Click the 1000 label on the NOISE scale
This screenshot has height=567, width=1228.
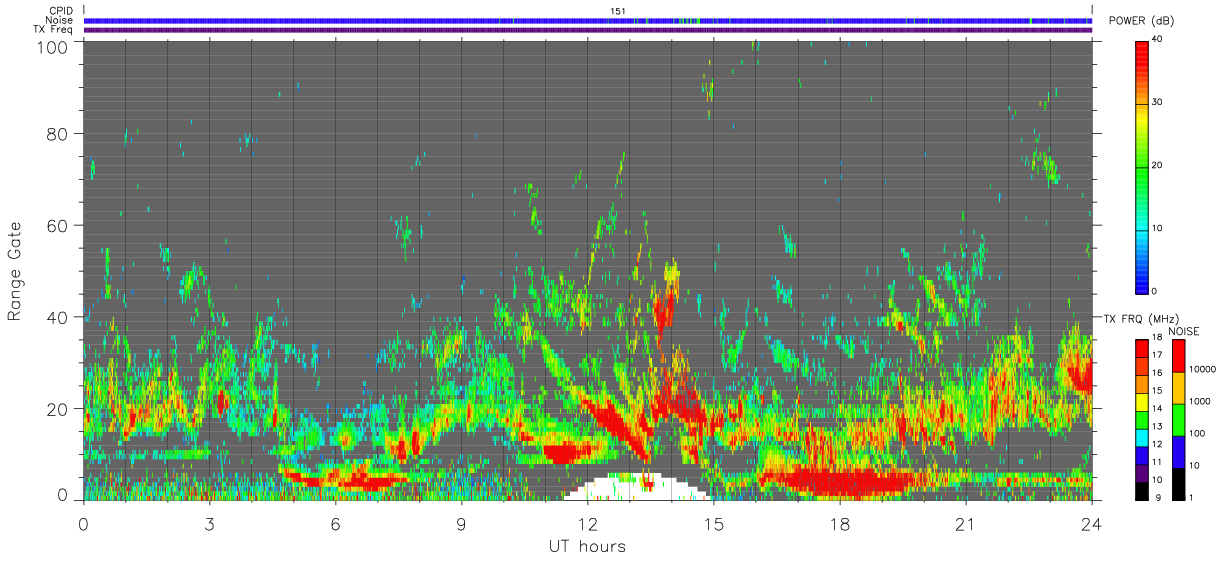pos(1198,401)
